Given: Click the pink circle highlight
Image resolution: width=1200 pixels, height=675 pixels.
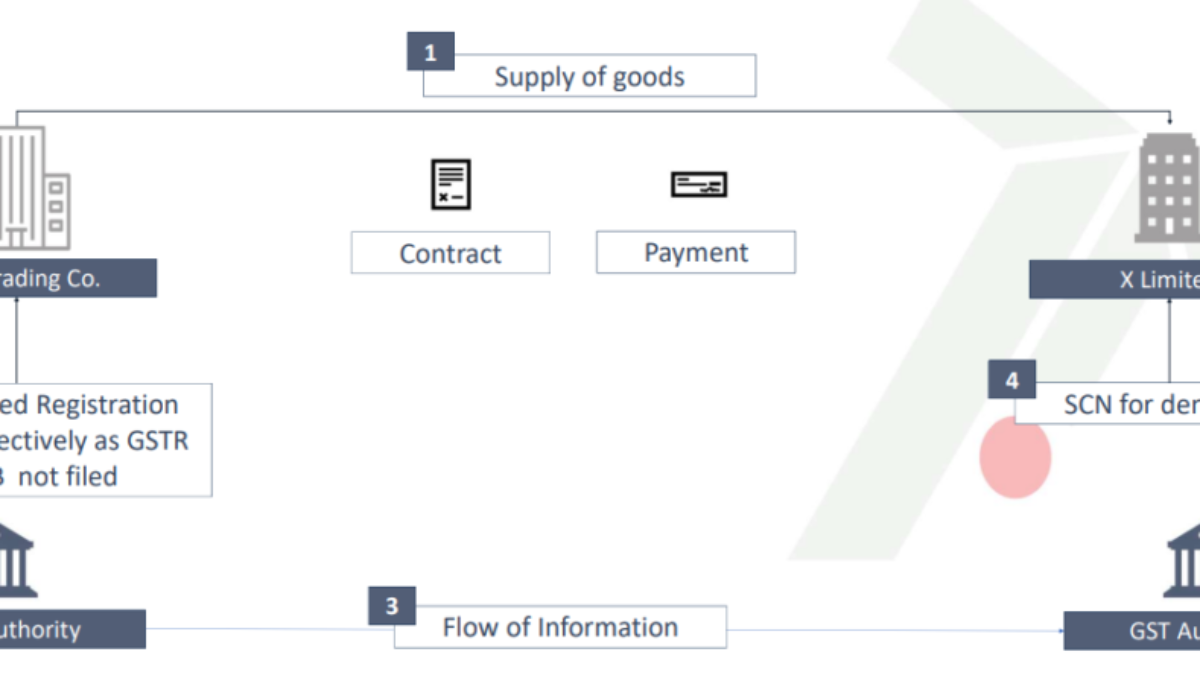Looking at the screenshot, I should pos(1015,459).
